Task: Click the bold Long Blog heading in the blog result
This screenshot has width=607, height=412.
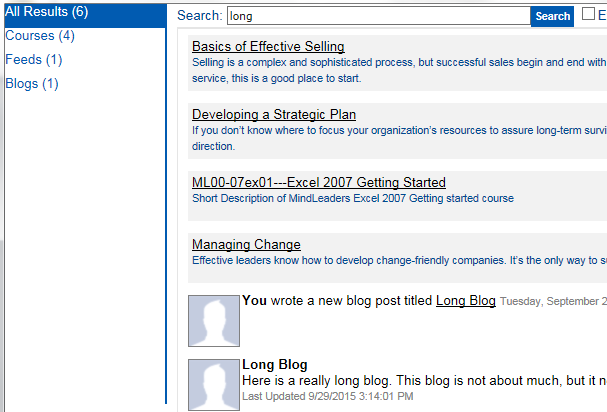Action: (x=275, y=365)
